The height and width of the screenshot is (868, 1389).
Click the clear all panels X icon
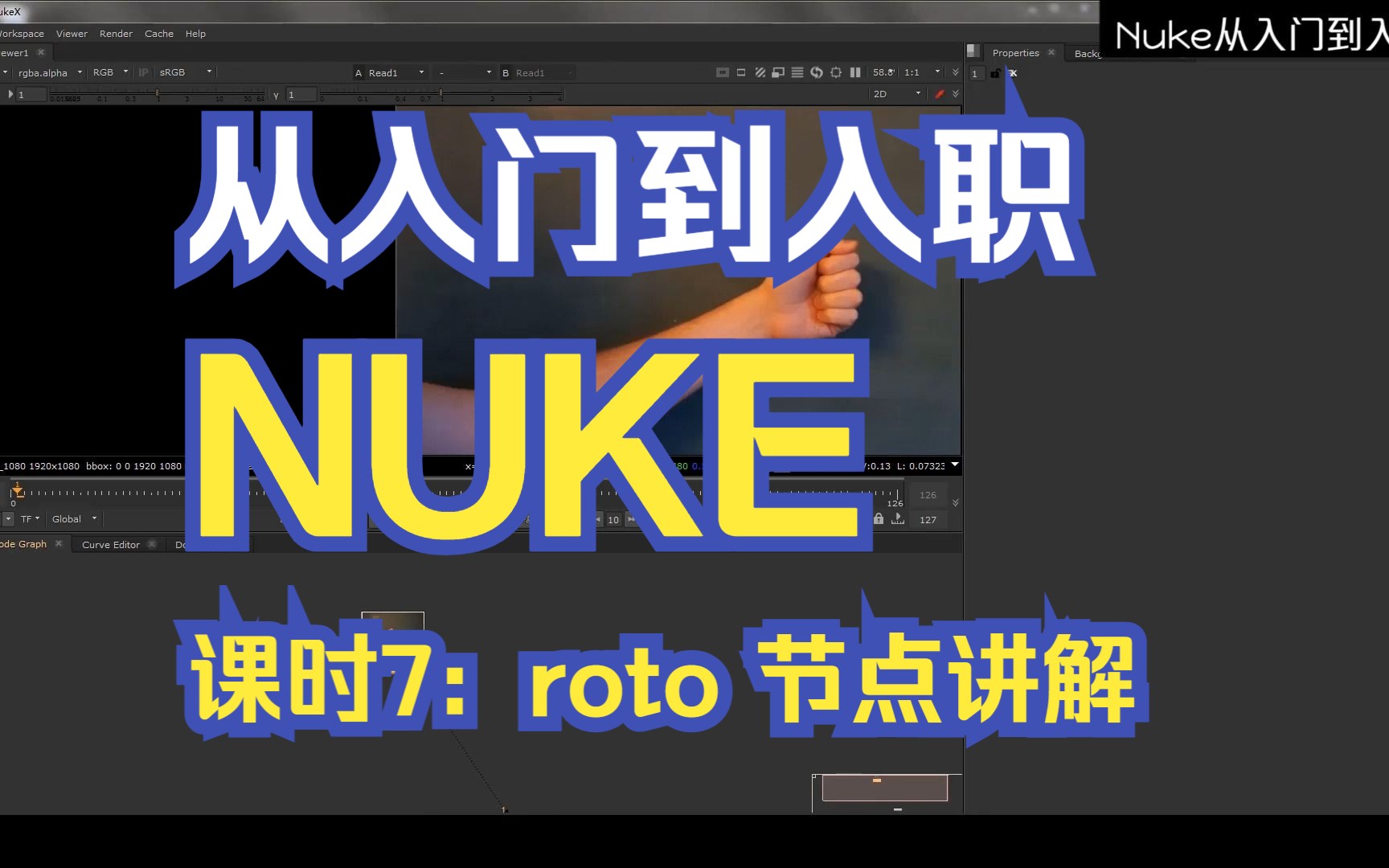pos(1013,73)
